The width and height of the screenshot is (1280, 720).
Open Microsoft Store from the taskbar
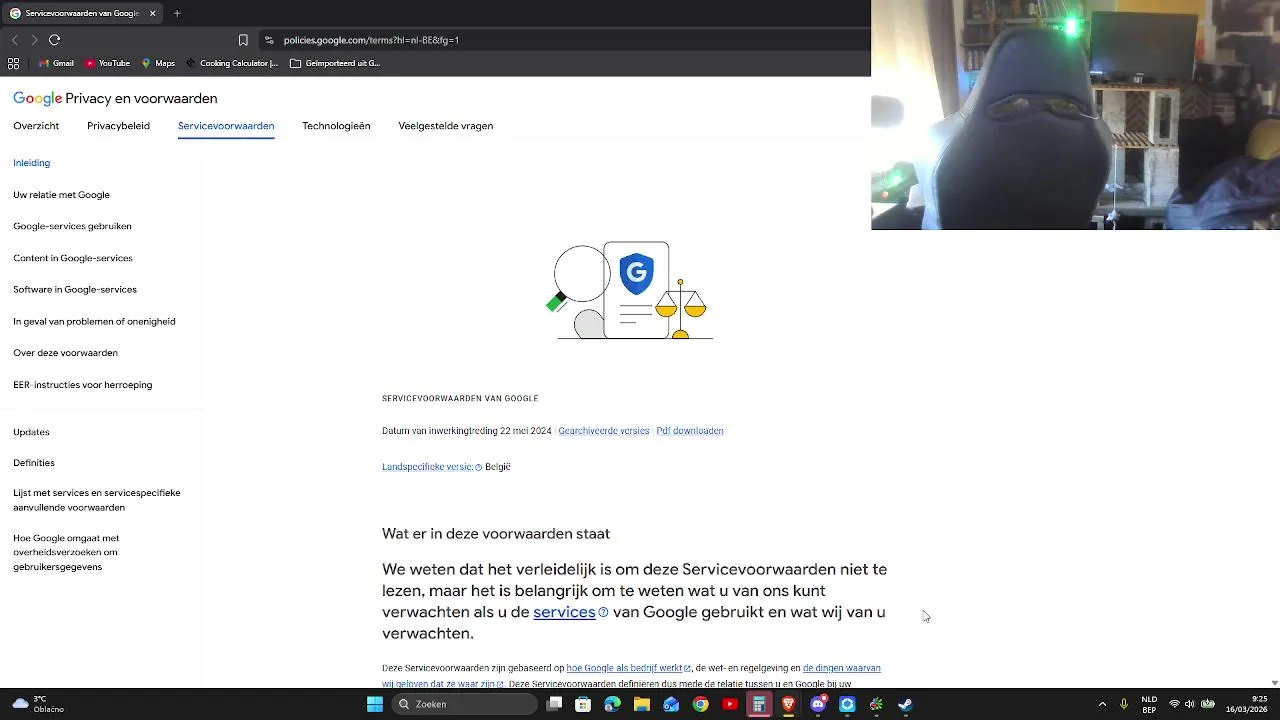point(583,704)
